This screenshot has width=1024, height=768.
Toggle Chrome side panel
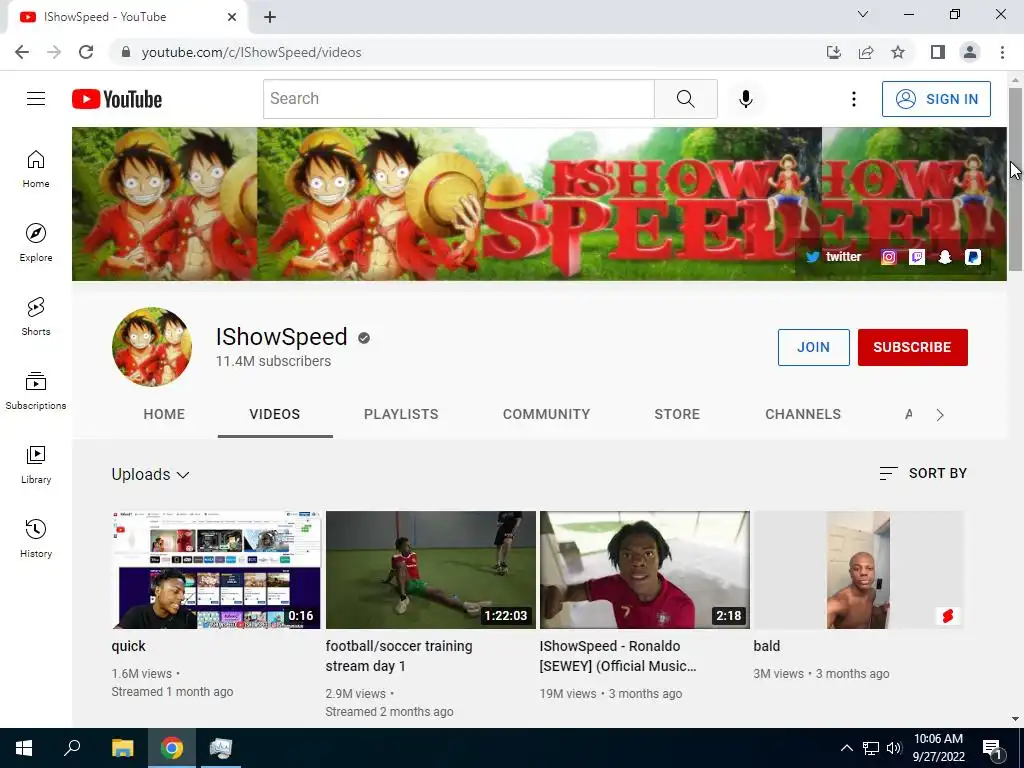coord(938,52)
